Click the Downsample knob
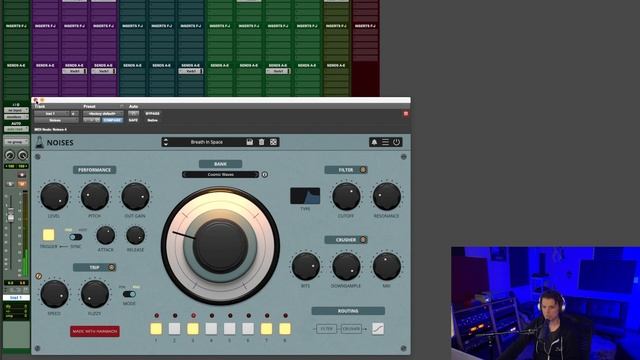The height and width of the screenshot is (360, 640). tap(346, 267)
